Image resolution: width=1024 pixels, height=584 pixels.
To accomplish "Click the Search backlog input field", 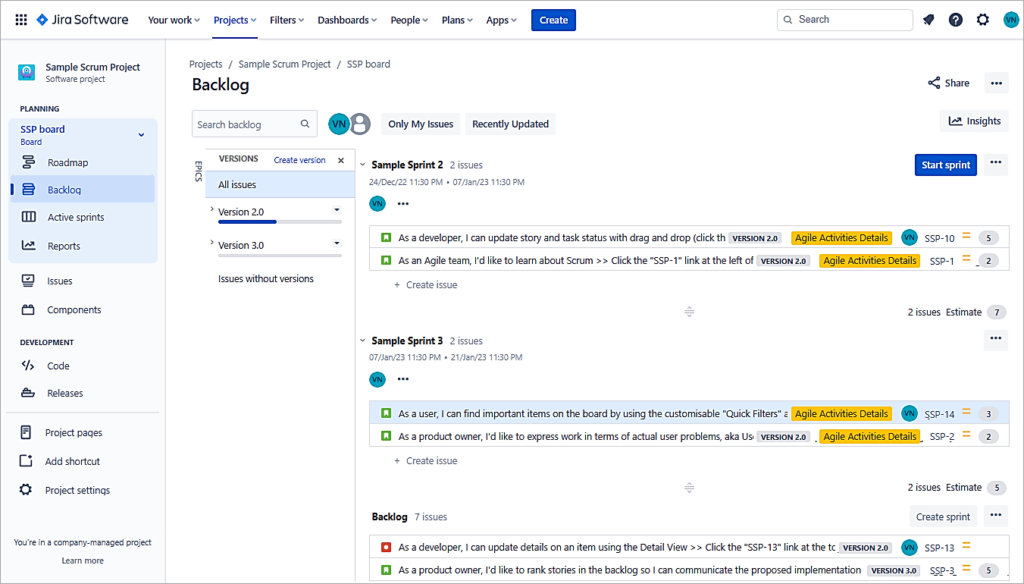I will click(x=247, y=124).
